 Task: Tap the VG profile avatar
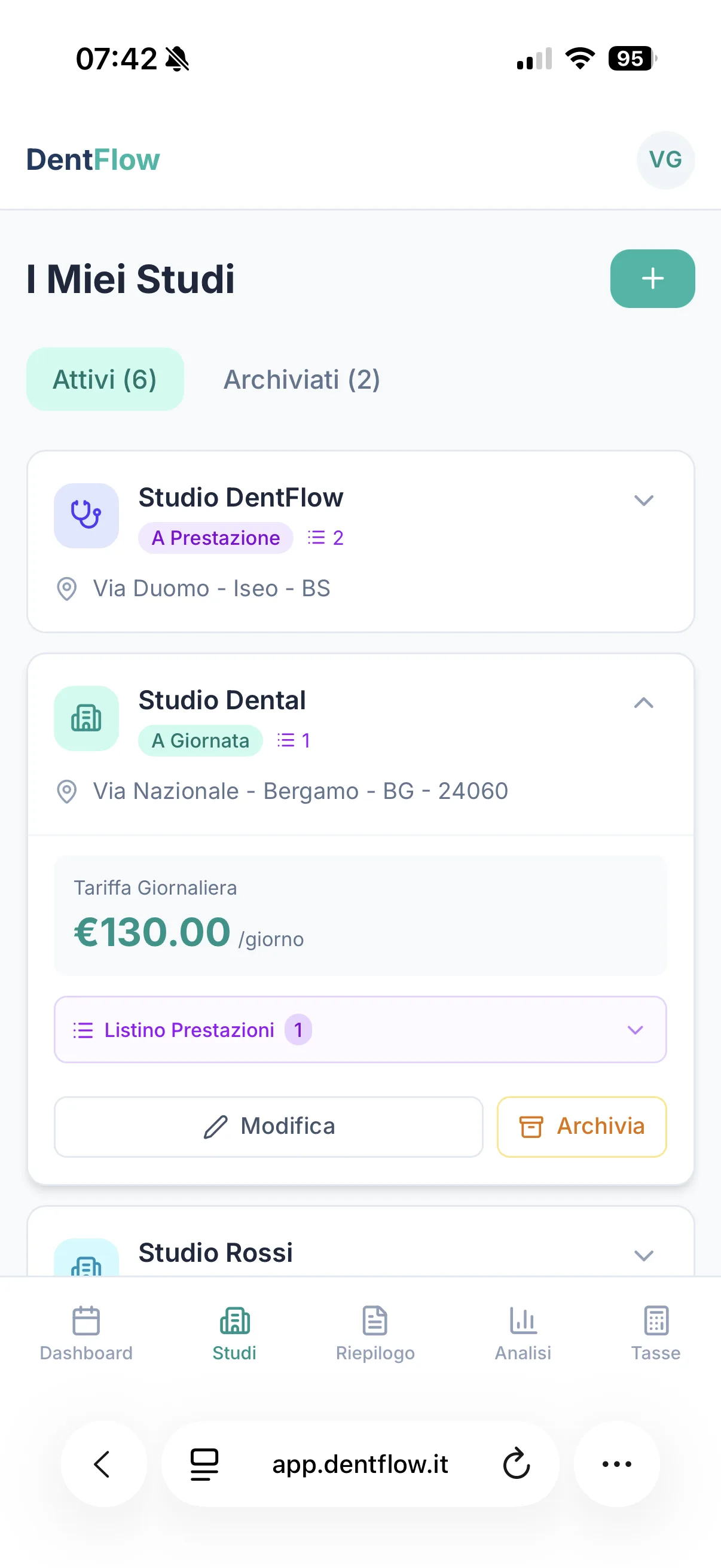coord(665,160)
